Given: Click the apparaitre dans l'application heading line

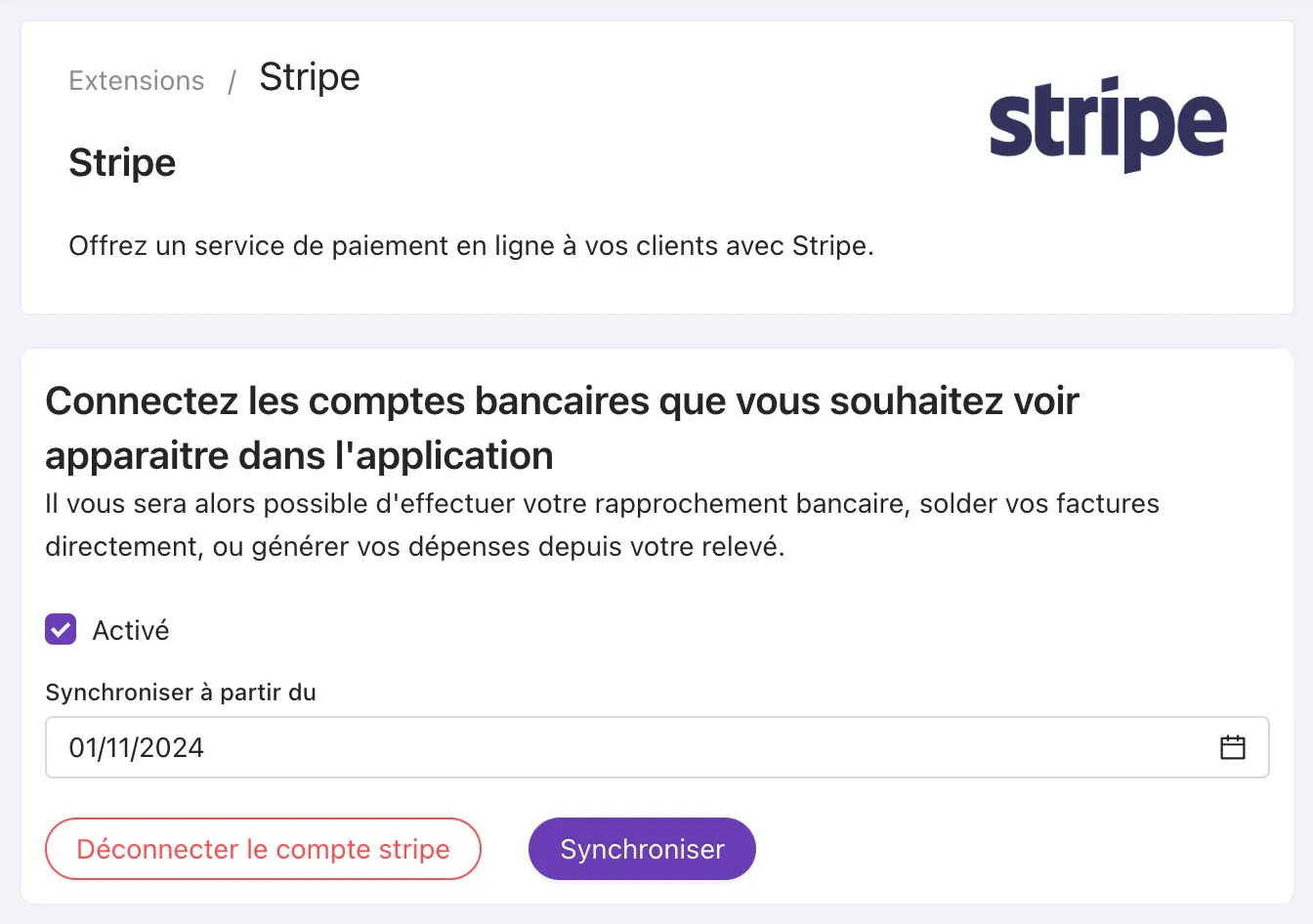Looking at the screenshot, I should pos(299,456).
